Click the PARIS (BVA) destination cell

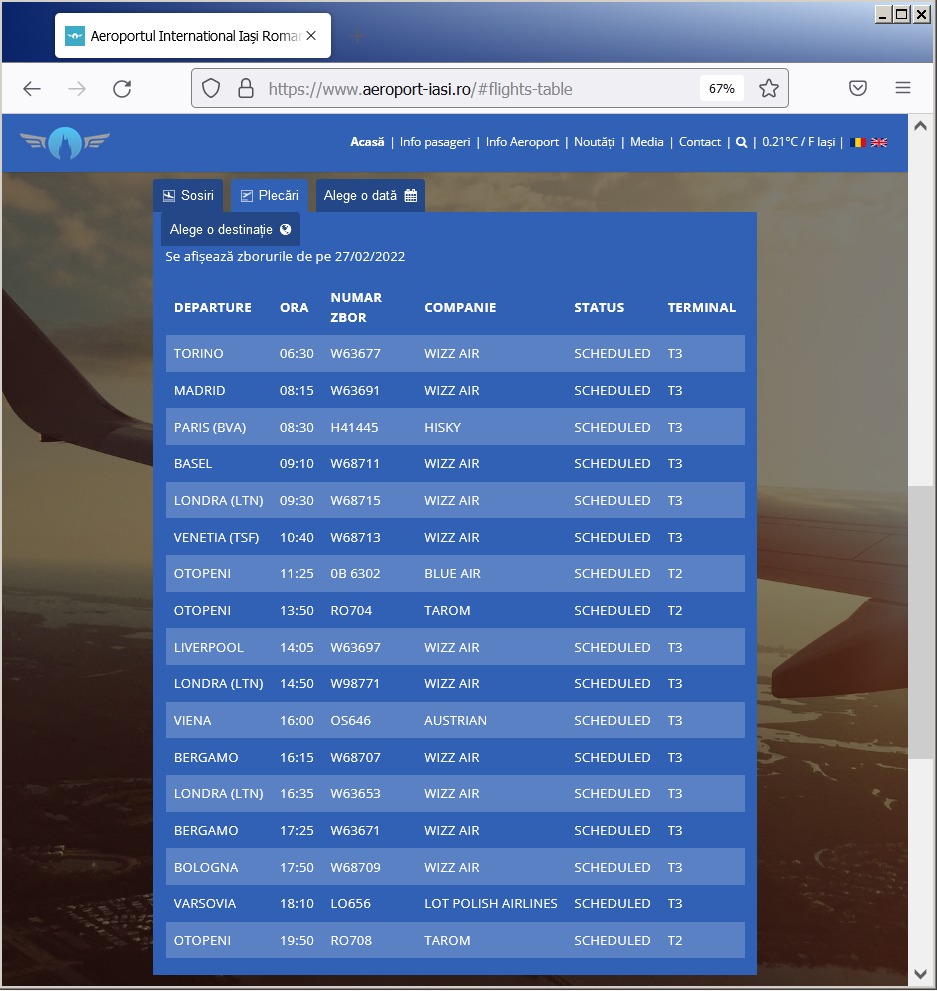click(210, 427)
